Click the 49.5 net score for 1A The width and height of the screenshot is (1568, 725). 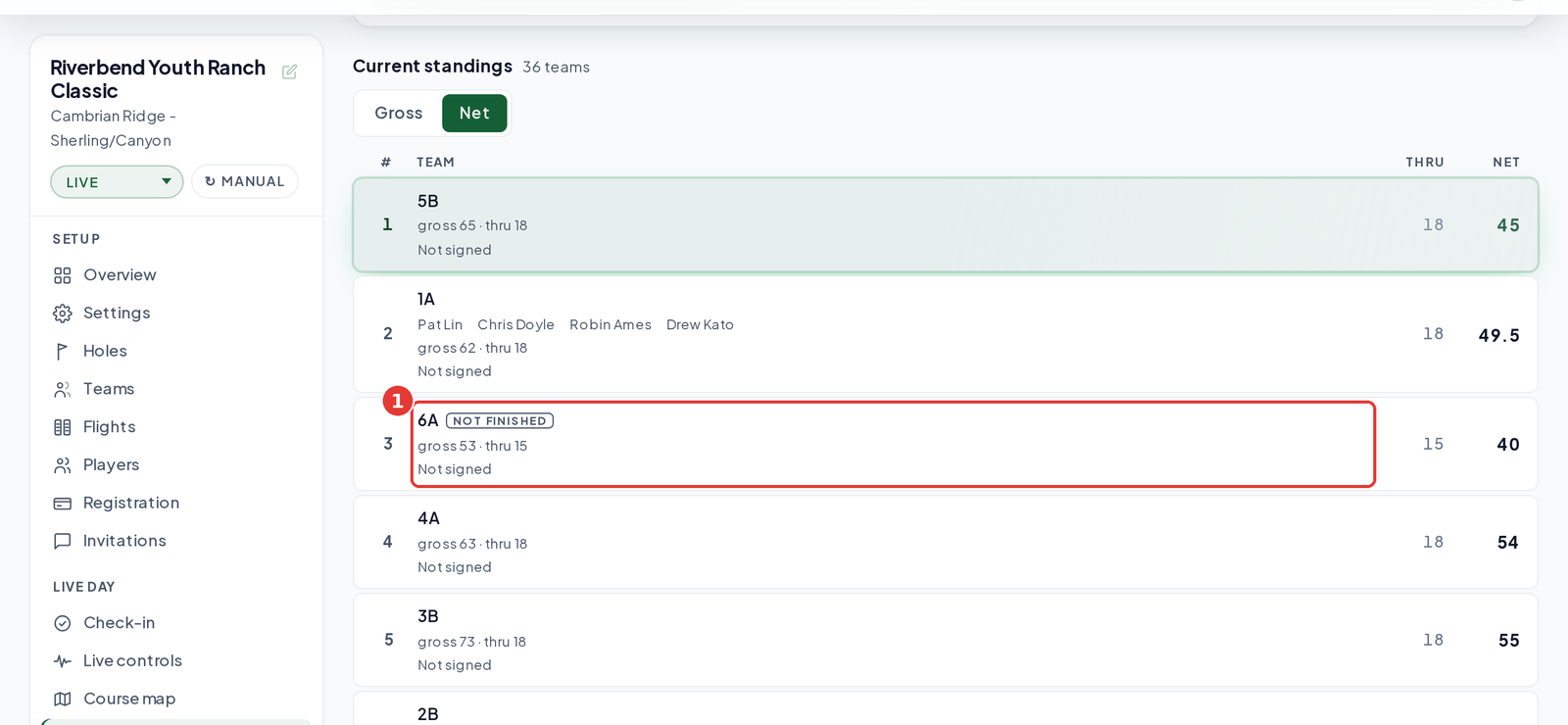[1499, 335]
